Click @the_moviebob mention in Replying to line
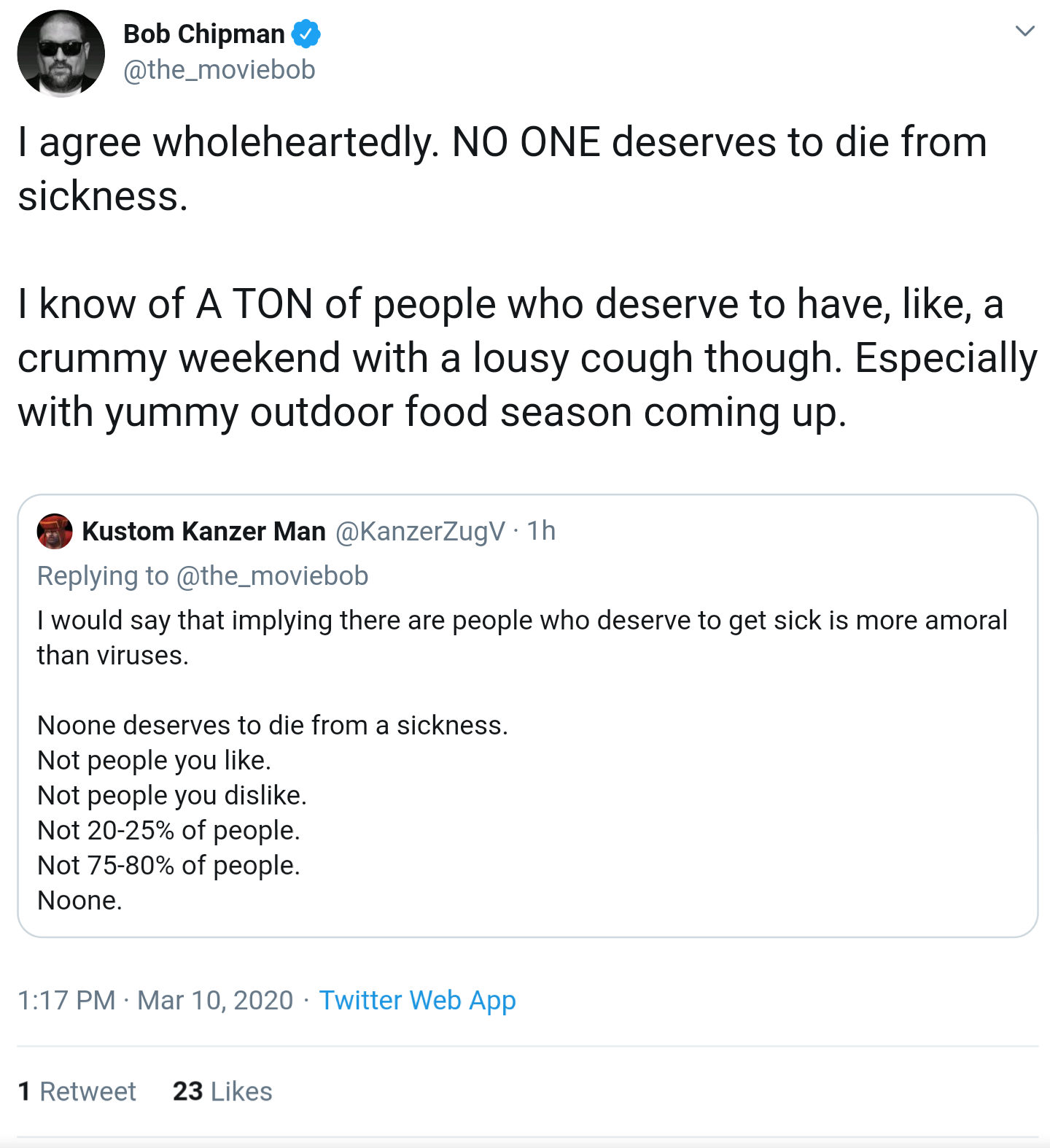 point(272,576)
